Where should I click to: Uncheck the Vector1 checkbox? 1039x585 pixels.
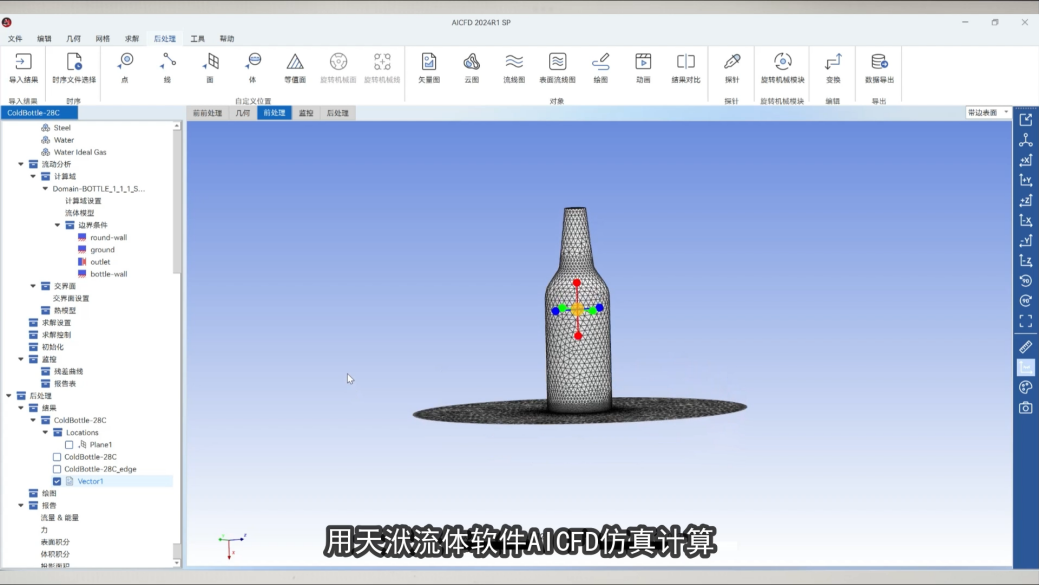click(57, 482)
